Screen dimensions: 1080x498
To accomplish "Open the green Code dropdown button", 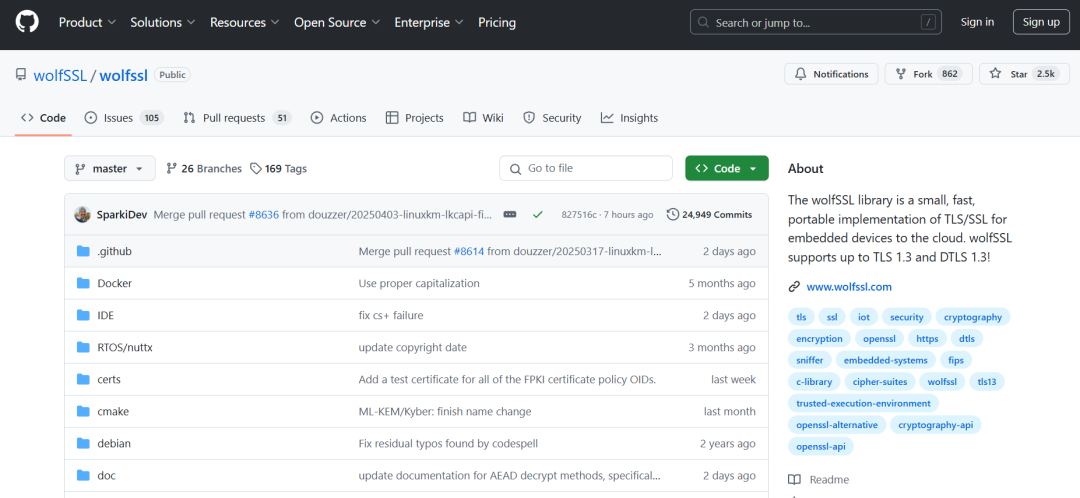I will click(727, 168).
